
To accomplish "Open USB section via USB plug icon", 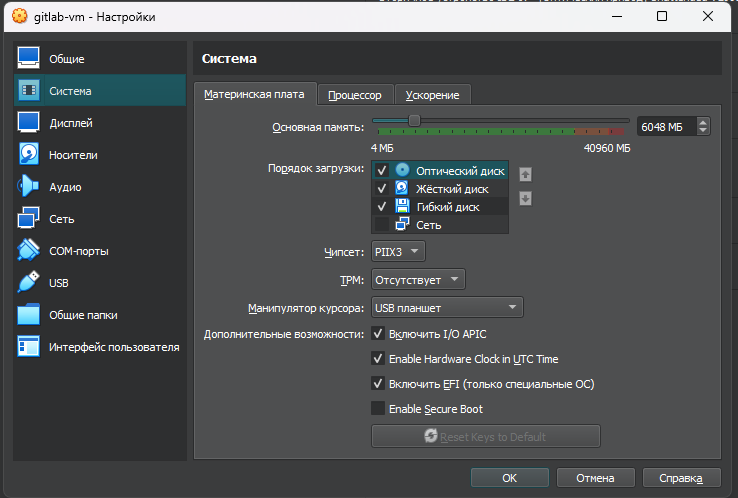I will (x=28, y=282).
